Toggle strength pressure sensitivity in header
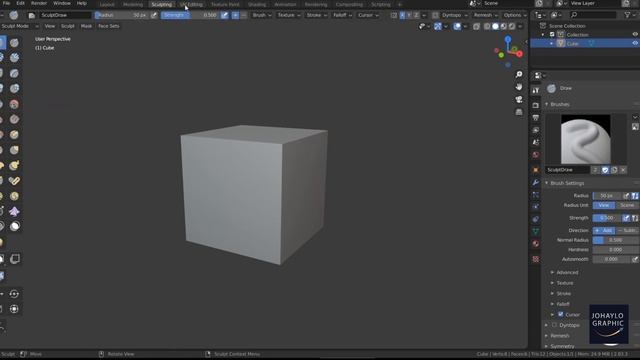Image resolution: width=640 pixels, height=360 pixels. (224, 15)
